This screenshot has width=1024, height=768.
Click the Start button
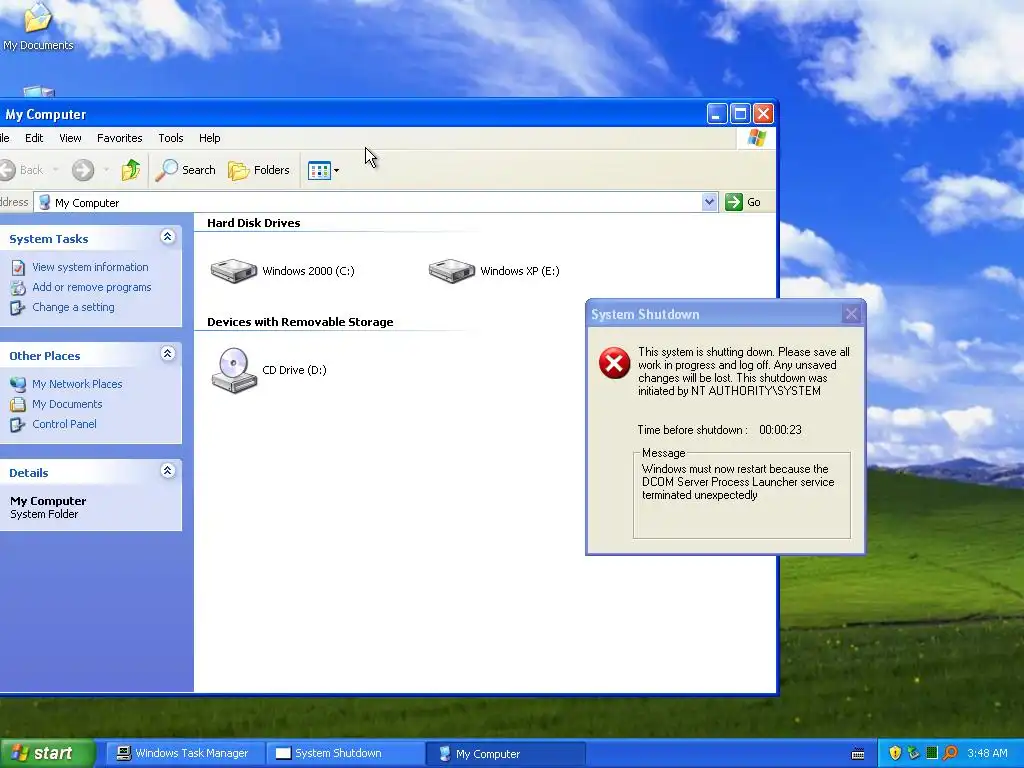pyautogui.click(x=47, y=754)
